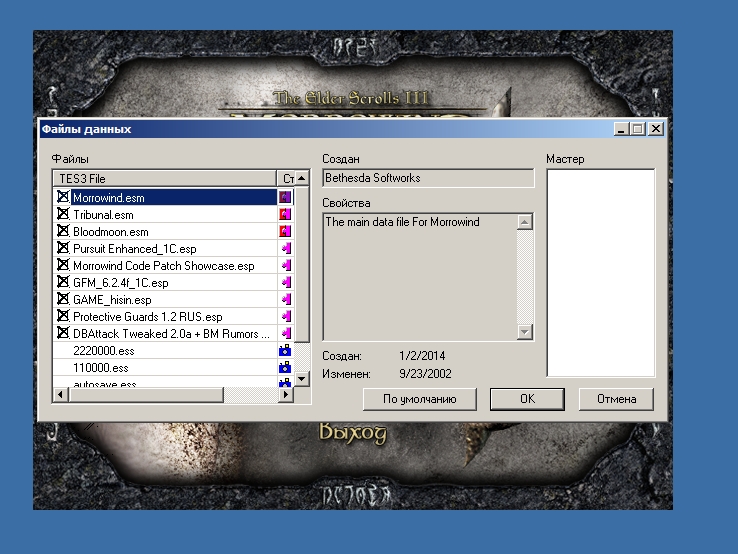Disable Morrowind Code Patch Showcase.esp checkbox
738x554 pixels.
[63, 265]
